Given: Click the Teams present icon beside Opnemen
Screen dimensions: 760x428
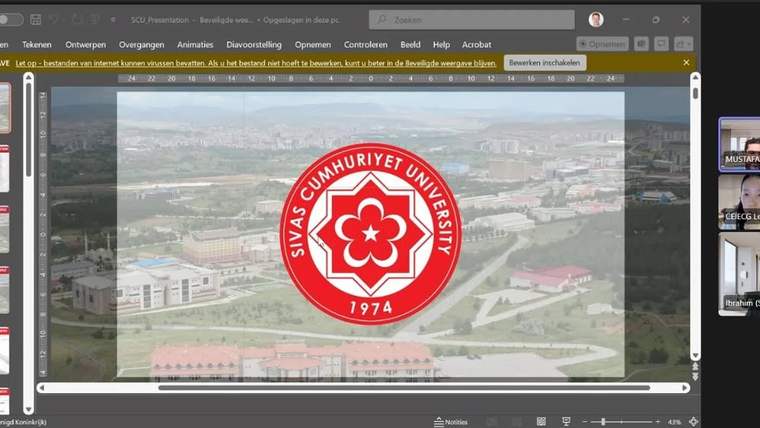Looking at the screenshot, I should coord(641,44).
